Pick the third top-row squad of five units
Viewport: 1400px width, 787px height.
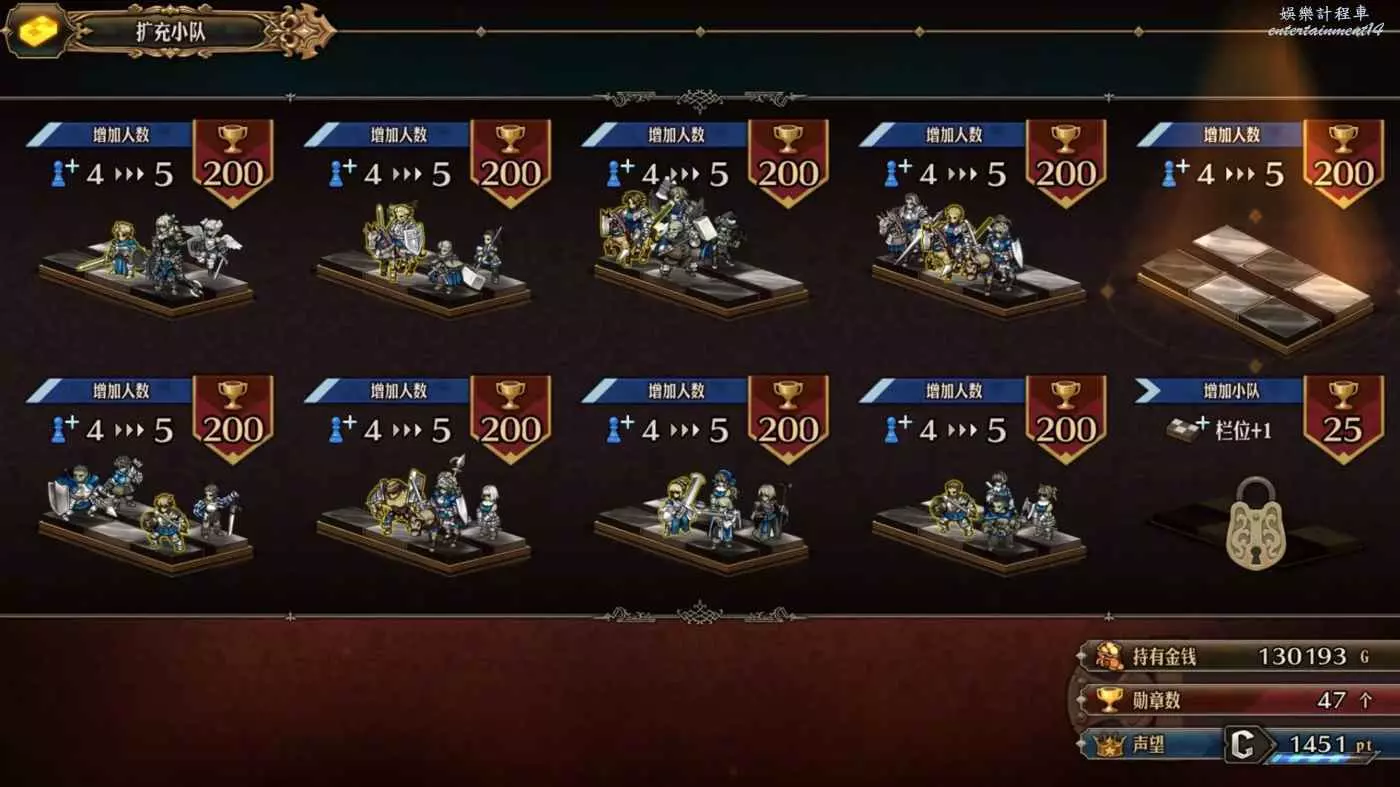700,250
